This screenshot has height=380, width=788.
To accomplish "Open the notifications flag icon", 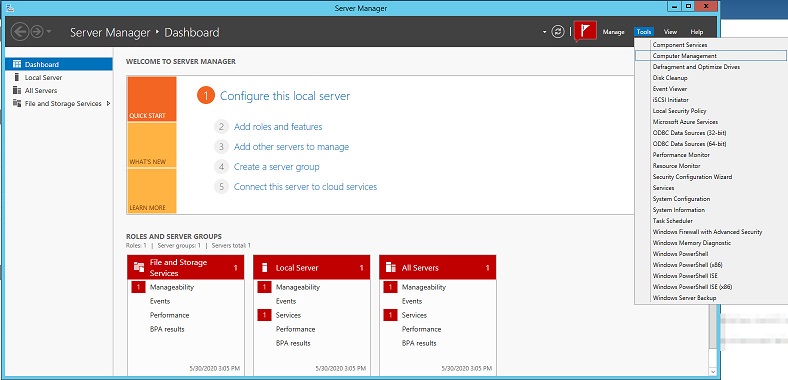I will click(x=585, y=31).
